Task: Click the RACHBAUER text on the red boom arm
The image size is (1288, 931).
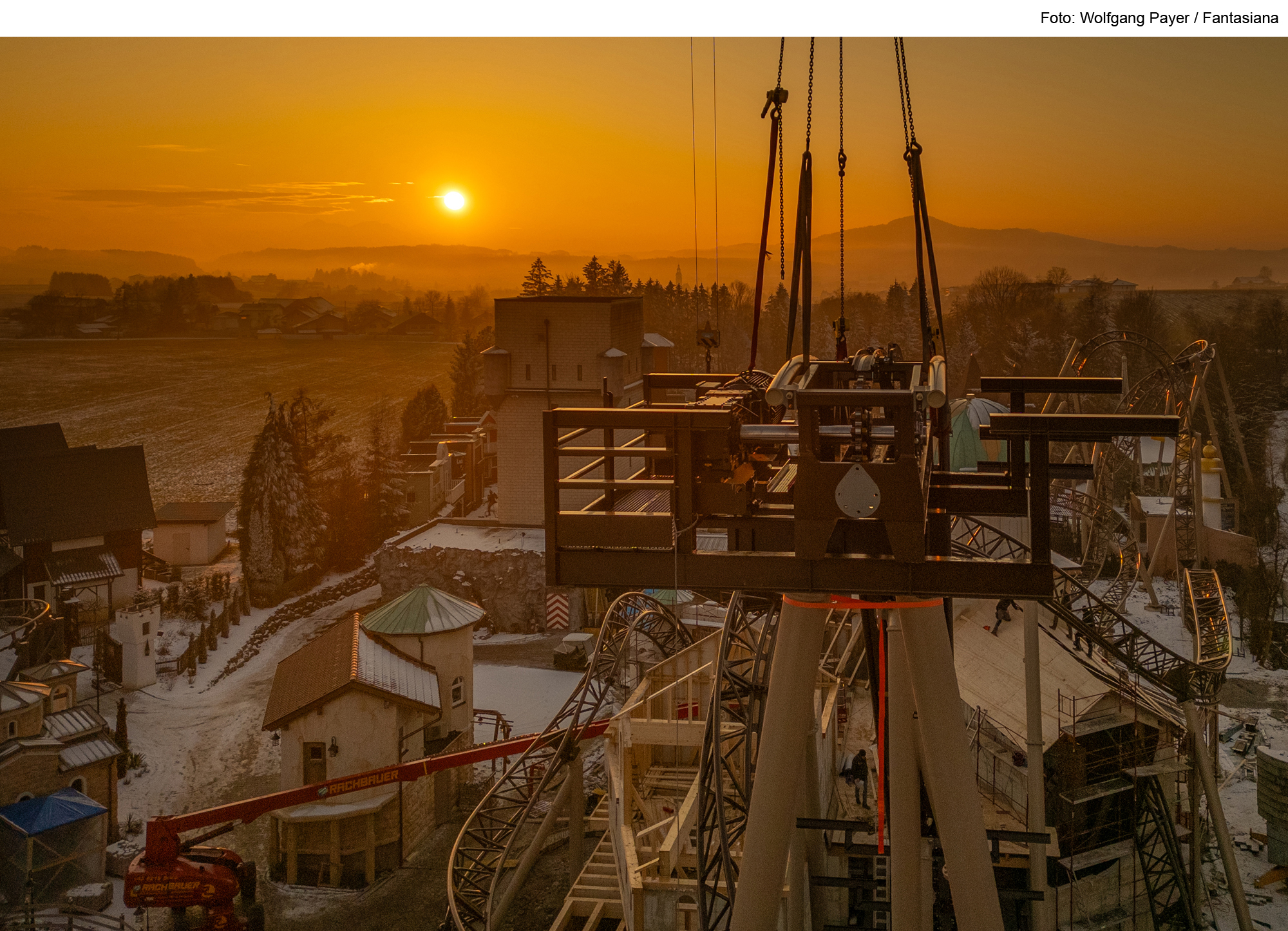Action: tap(364, 782)
